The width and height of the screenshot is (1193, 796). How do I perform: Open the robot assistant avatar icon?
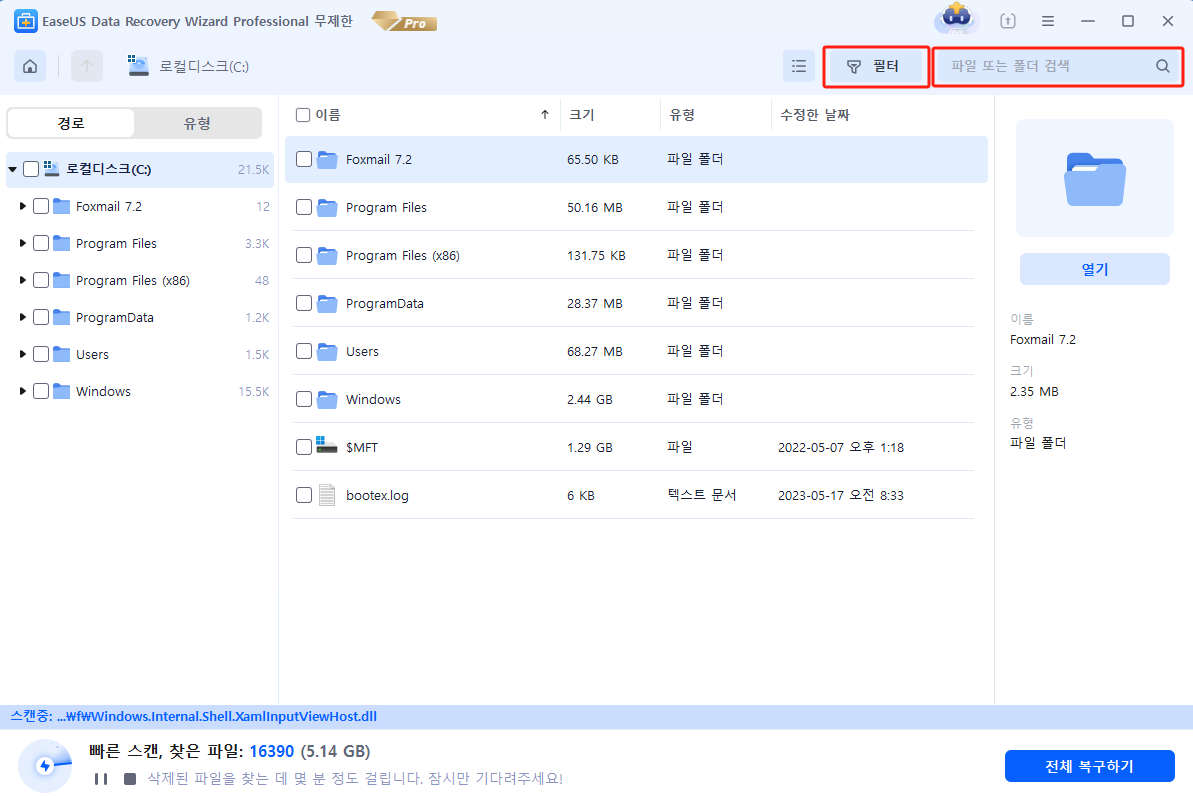click(x=956, y=18)
